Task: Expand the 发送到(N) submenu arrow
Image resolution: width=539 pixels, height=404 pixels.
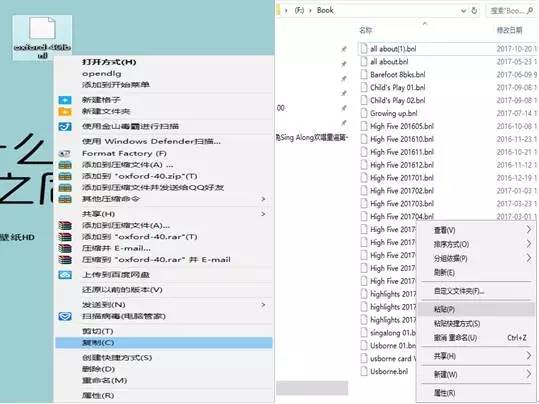Action: click(x=263, y=305)
